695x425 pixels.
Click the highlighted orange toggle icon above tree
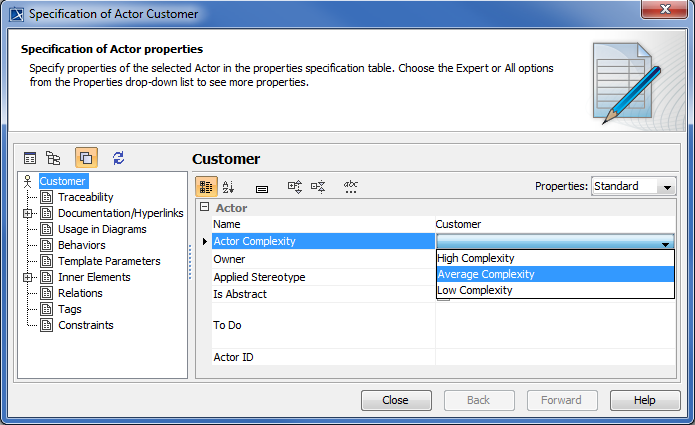coord(86,157)
